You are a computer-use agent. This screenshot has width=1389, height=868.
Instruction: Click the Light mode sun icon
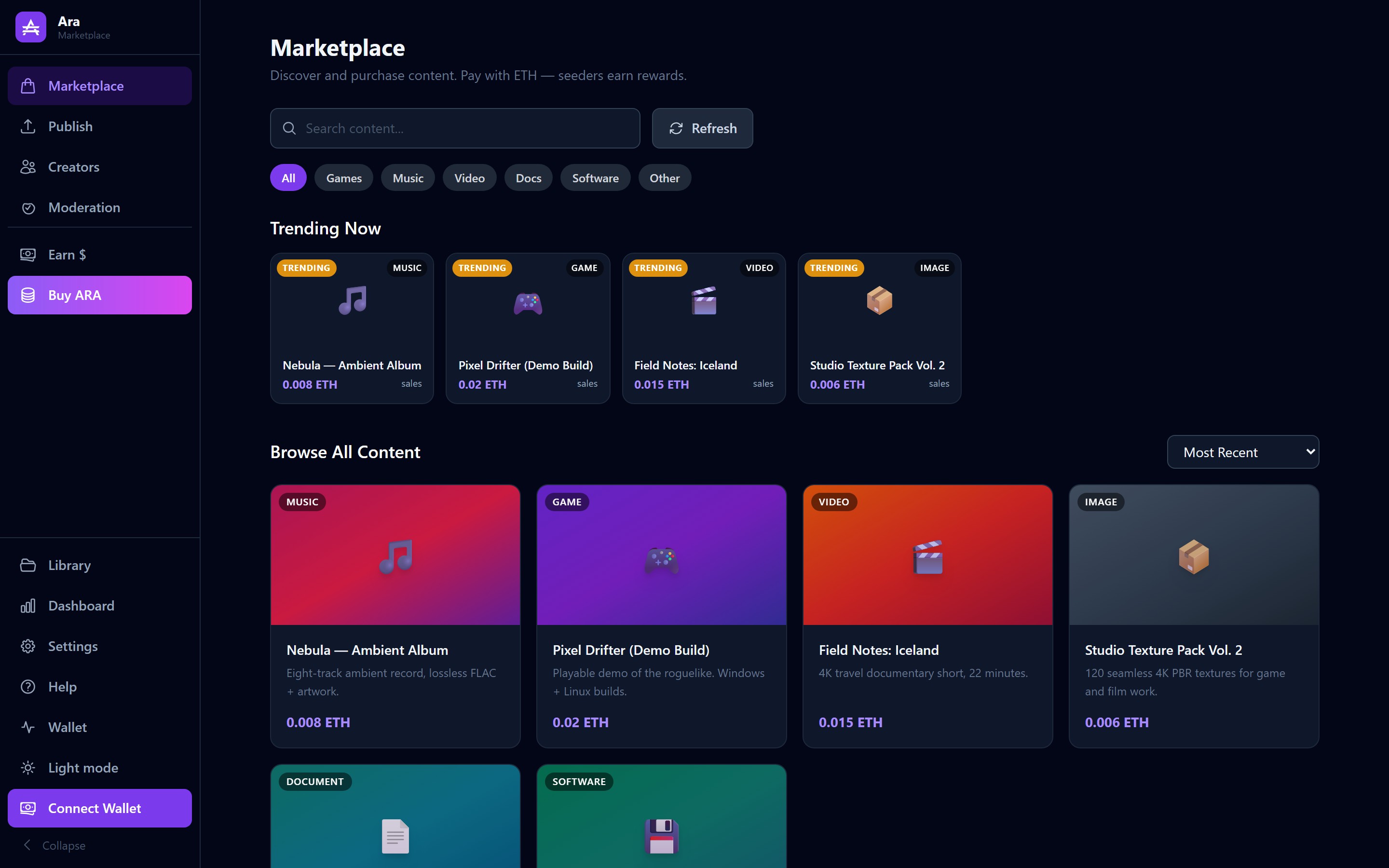click(28, 768)
